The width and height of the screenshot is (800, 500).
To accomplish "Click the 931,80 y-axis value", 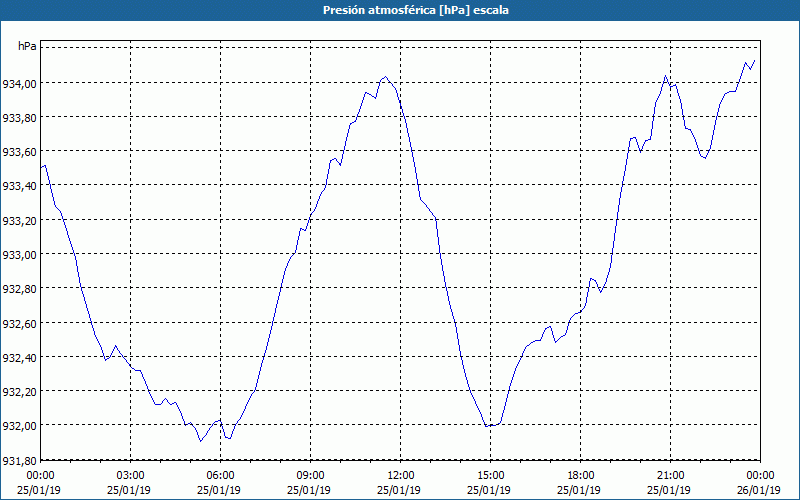I will click(x=19, y=461).
